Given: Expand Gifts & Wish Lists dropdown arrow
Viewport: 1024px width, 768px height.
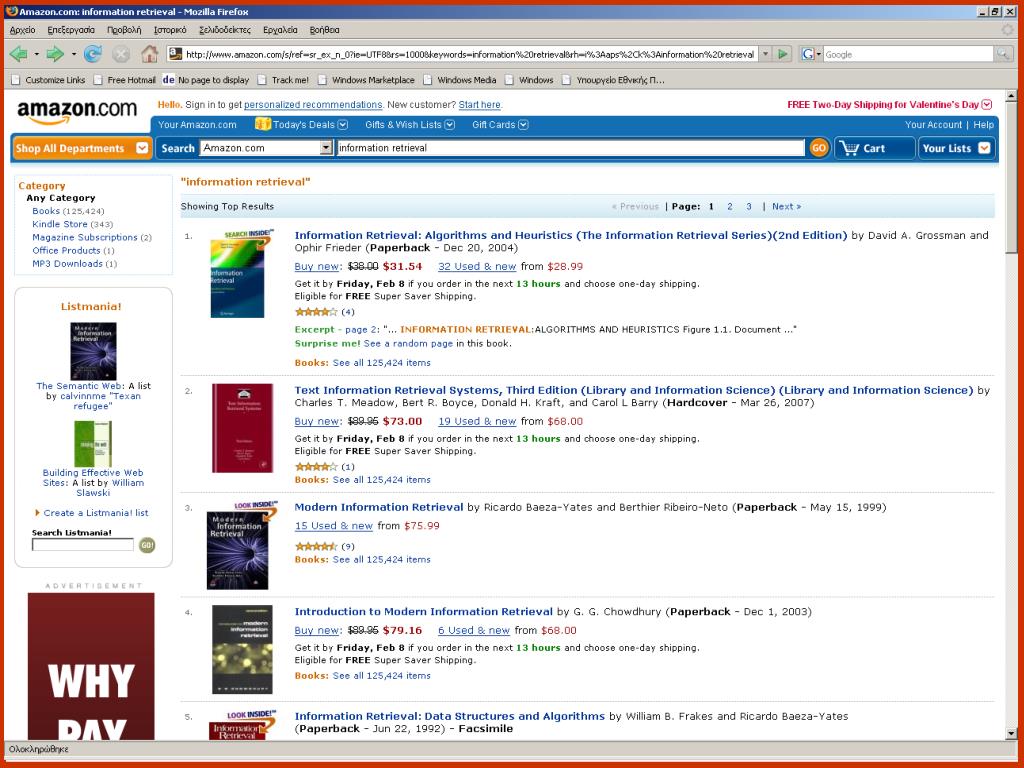Looking at the screenshot, I should (x=449, y=125).
